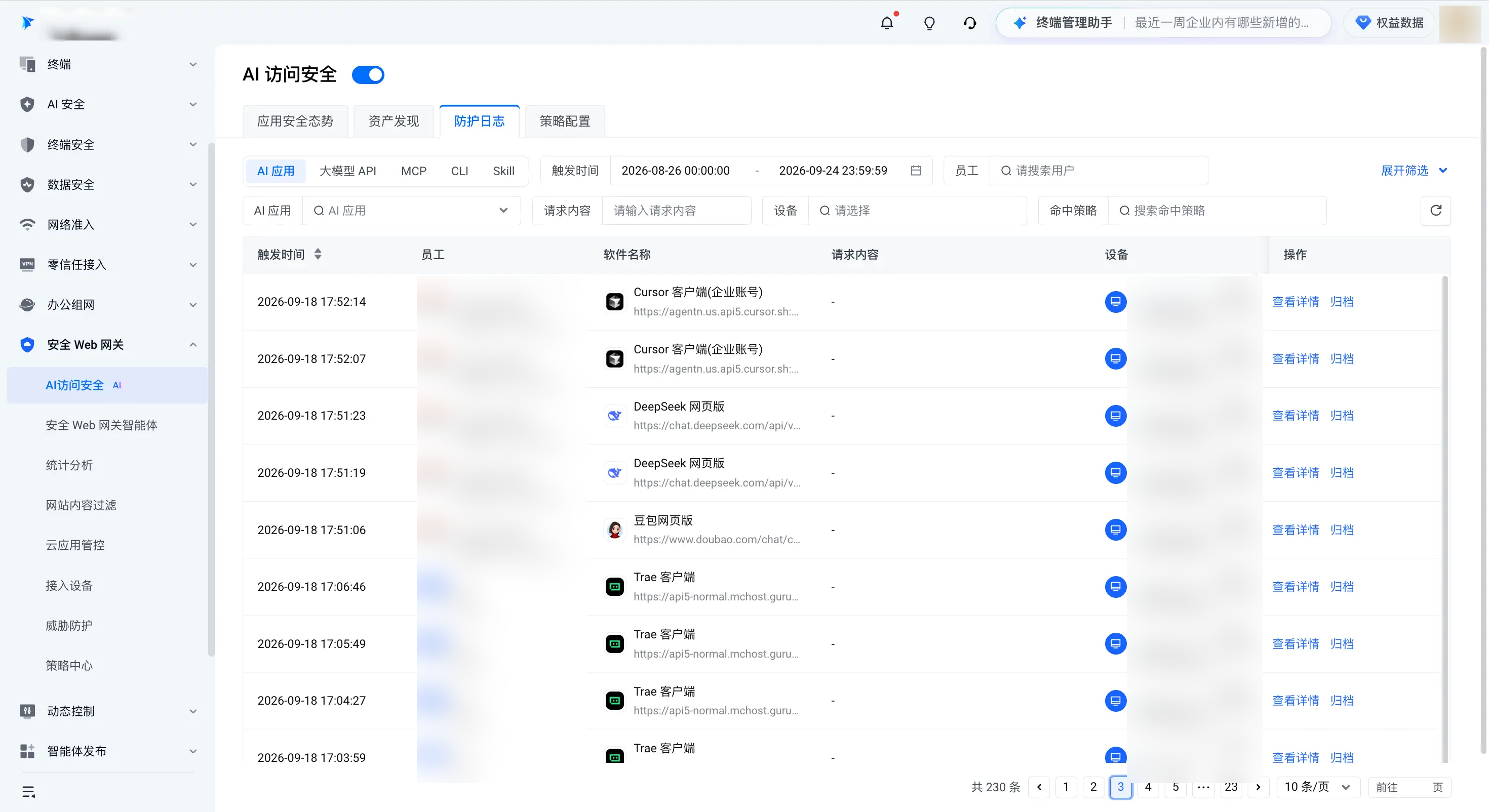
Task: Open the calendar icon in 触发时间 range
Action: click(x=916, y=171)
